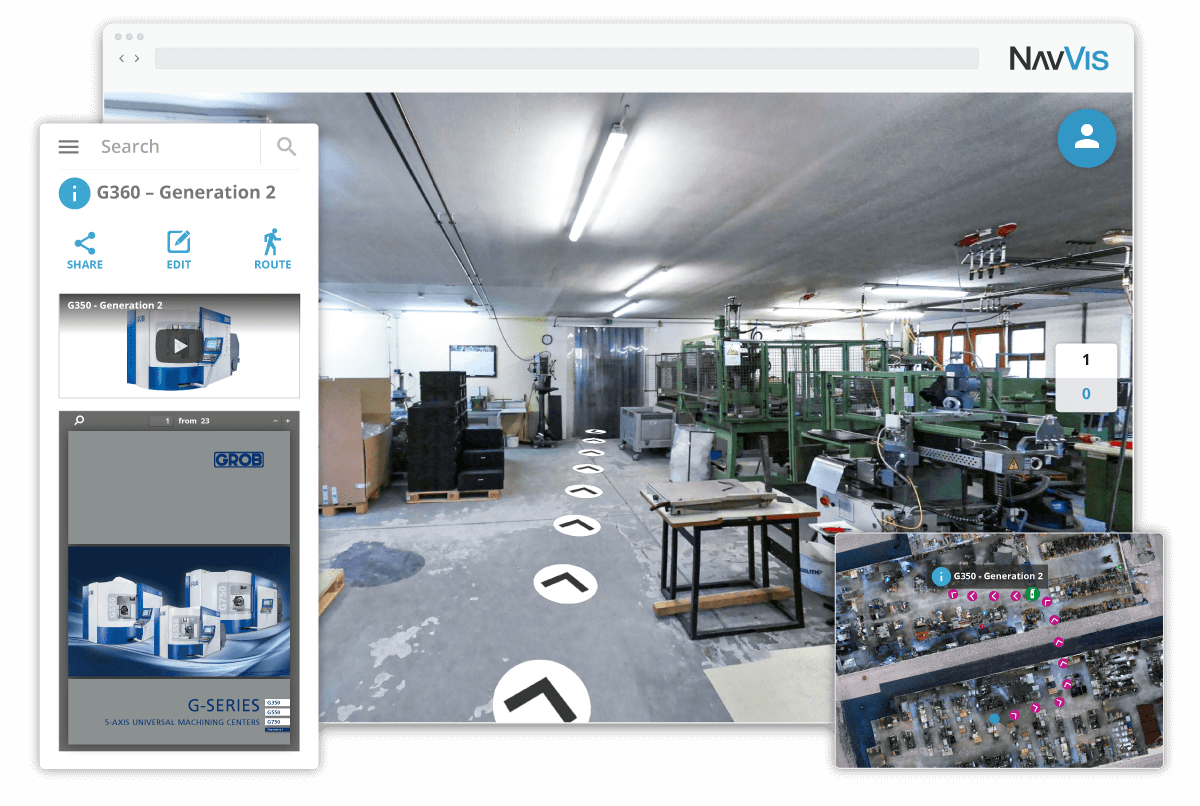Image resolution: width=1200 pixels, height=806 pixels.
Task: Switch to floor 1 in the floor selector
Action: tap(1086, 361)
